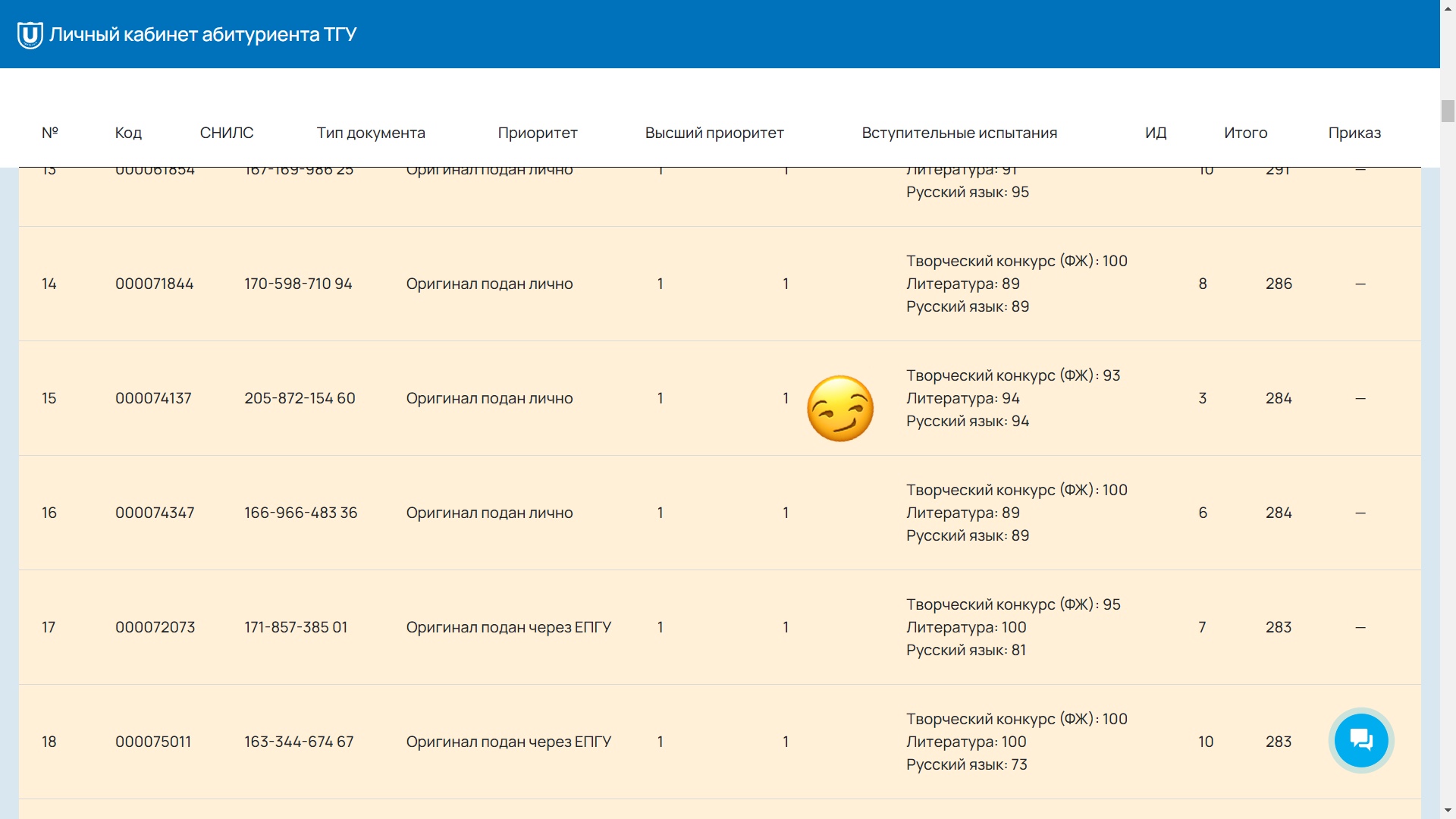Click the № column header

[50, 133]
